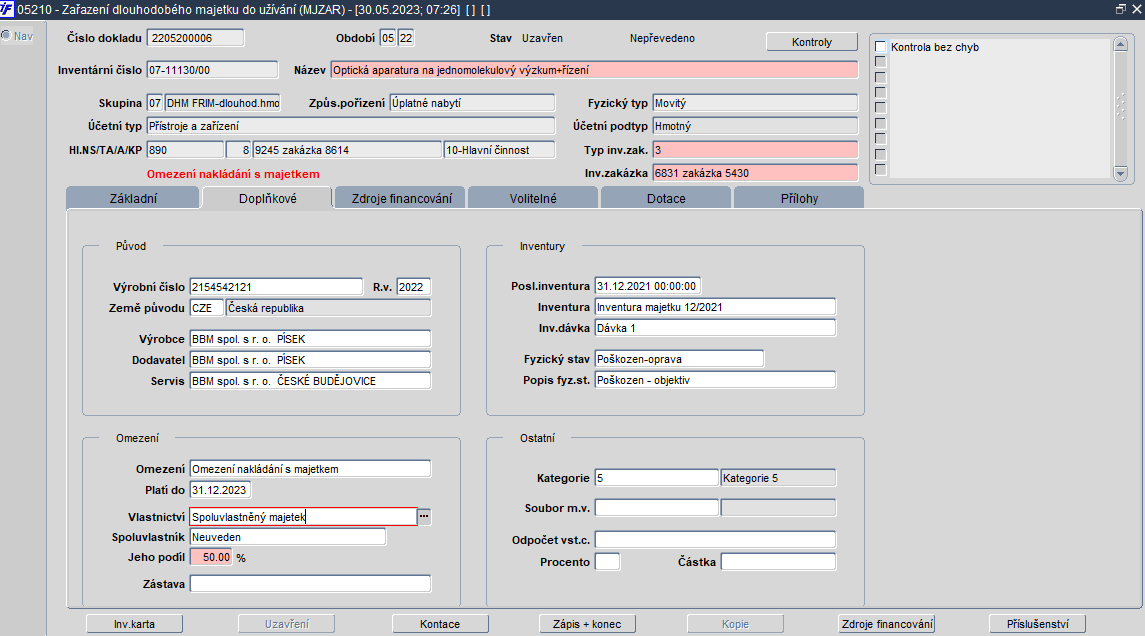Screen dimensions: 1145x636
Task: Tick the 'Kontrola bez chyb' checkbox
Action: 880,47
